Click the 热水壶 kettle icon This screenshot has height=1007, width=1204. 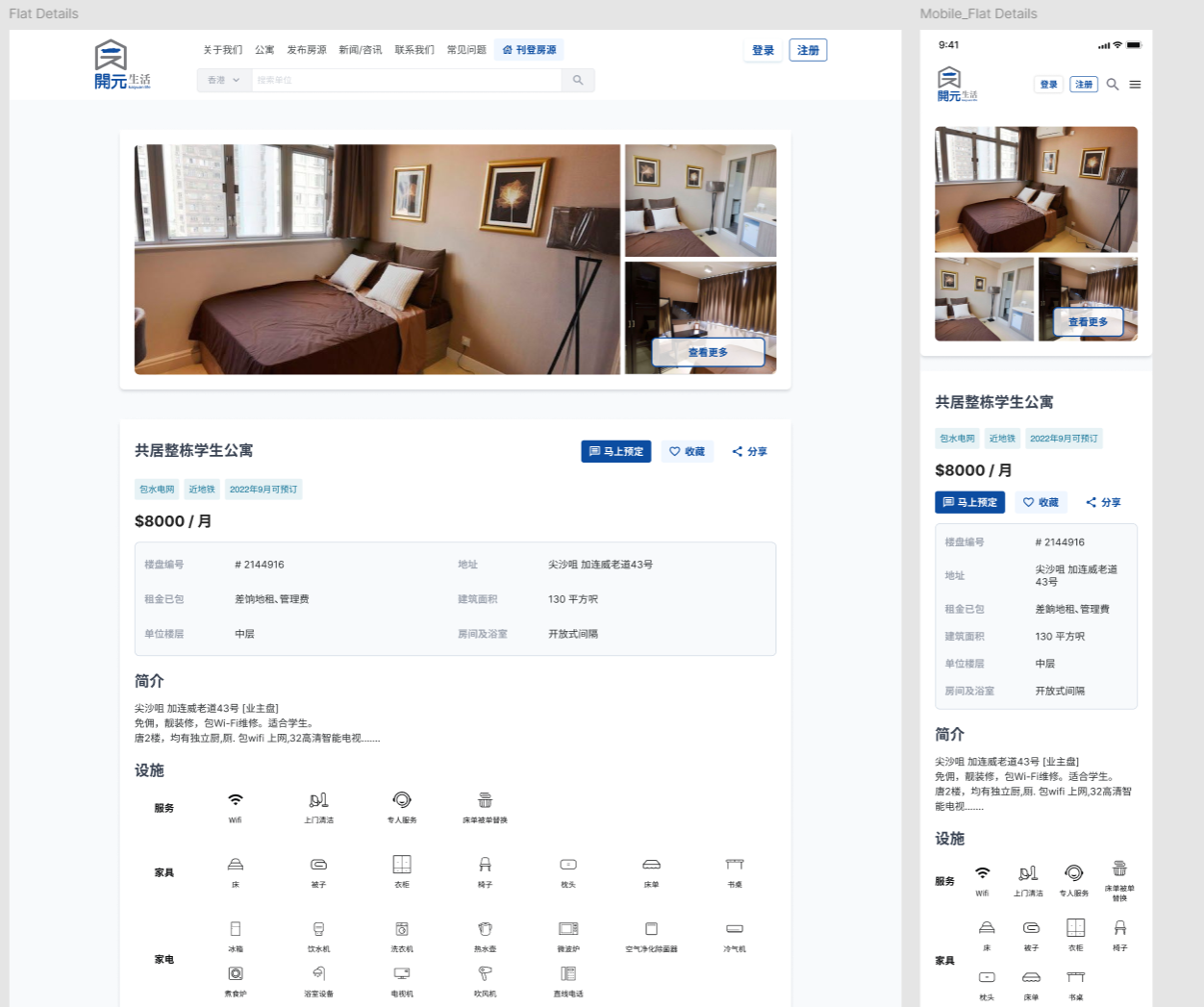485,928
